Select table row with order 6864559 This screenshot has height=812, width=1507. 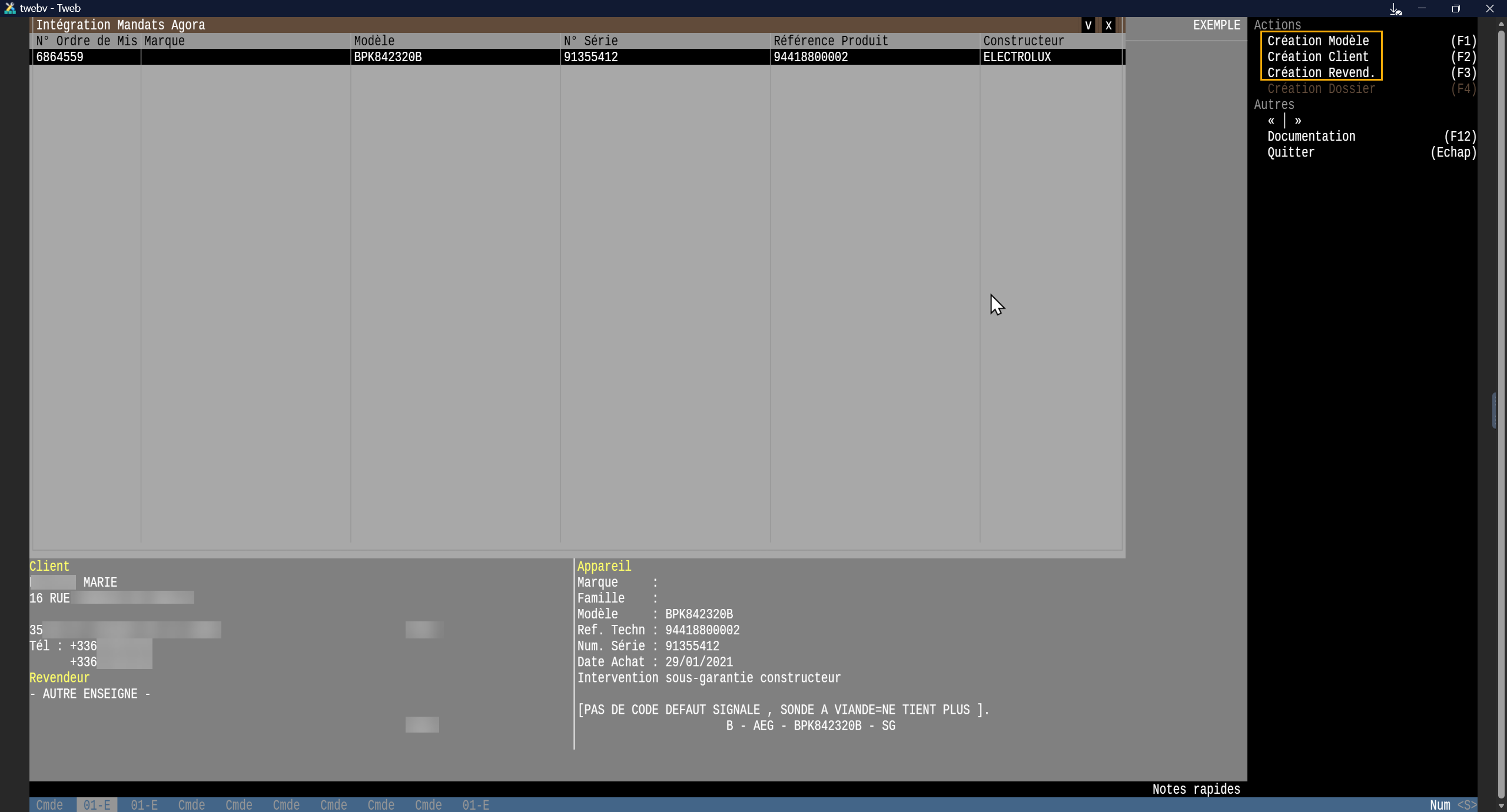click(x=60, y=57)
